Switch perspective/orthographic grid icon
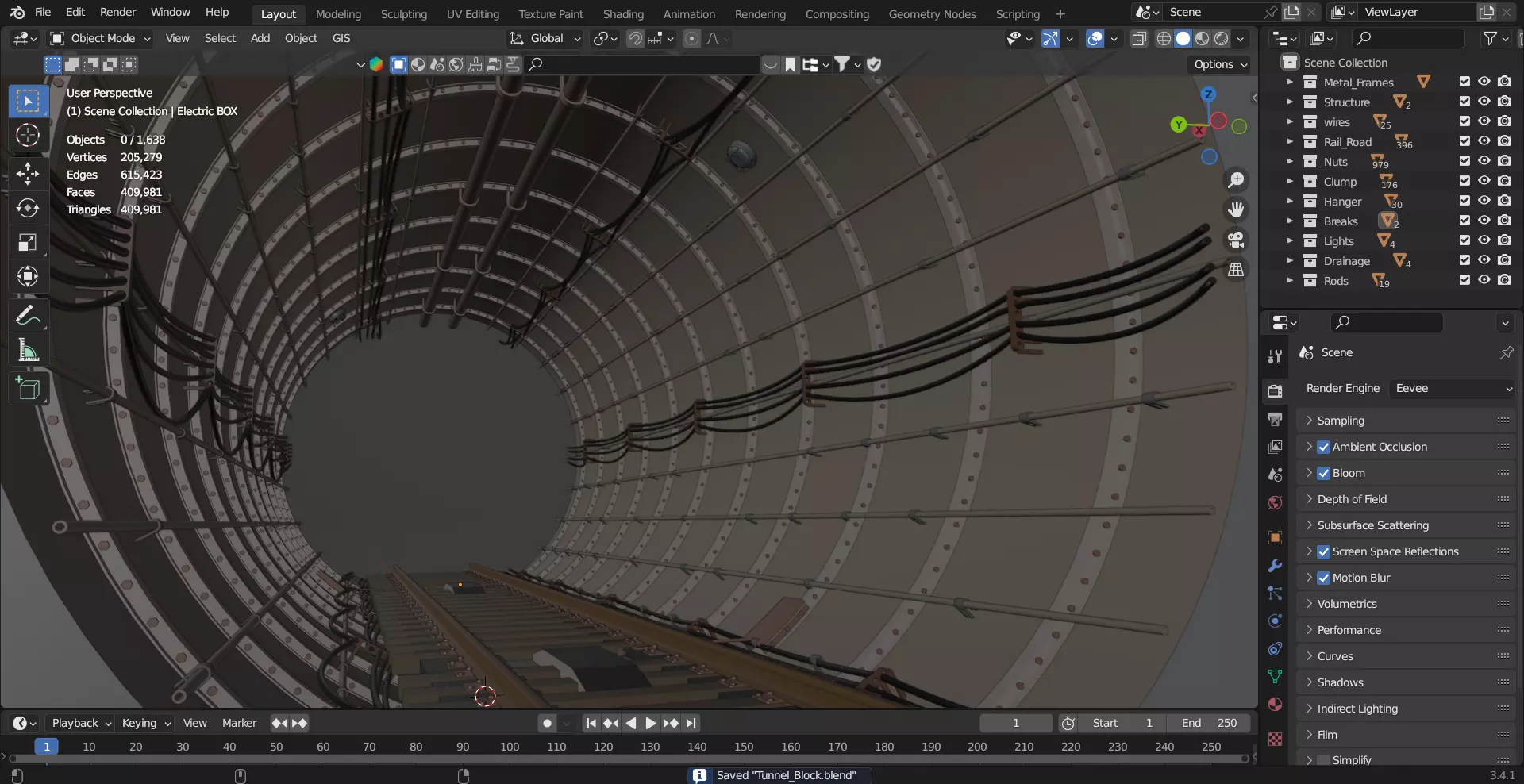The height and width of the screenshot is (784, 1524). (1236, 270)
